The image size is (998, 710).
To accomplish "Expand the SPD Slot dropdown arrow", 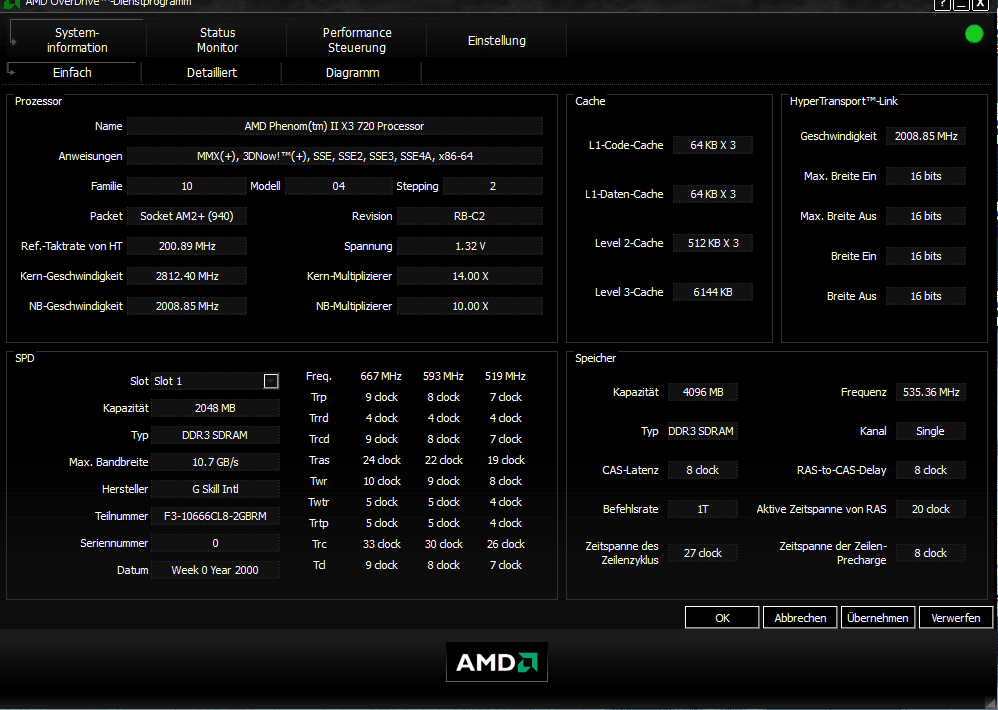I will coord(271,381).
